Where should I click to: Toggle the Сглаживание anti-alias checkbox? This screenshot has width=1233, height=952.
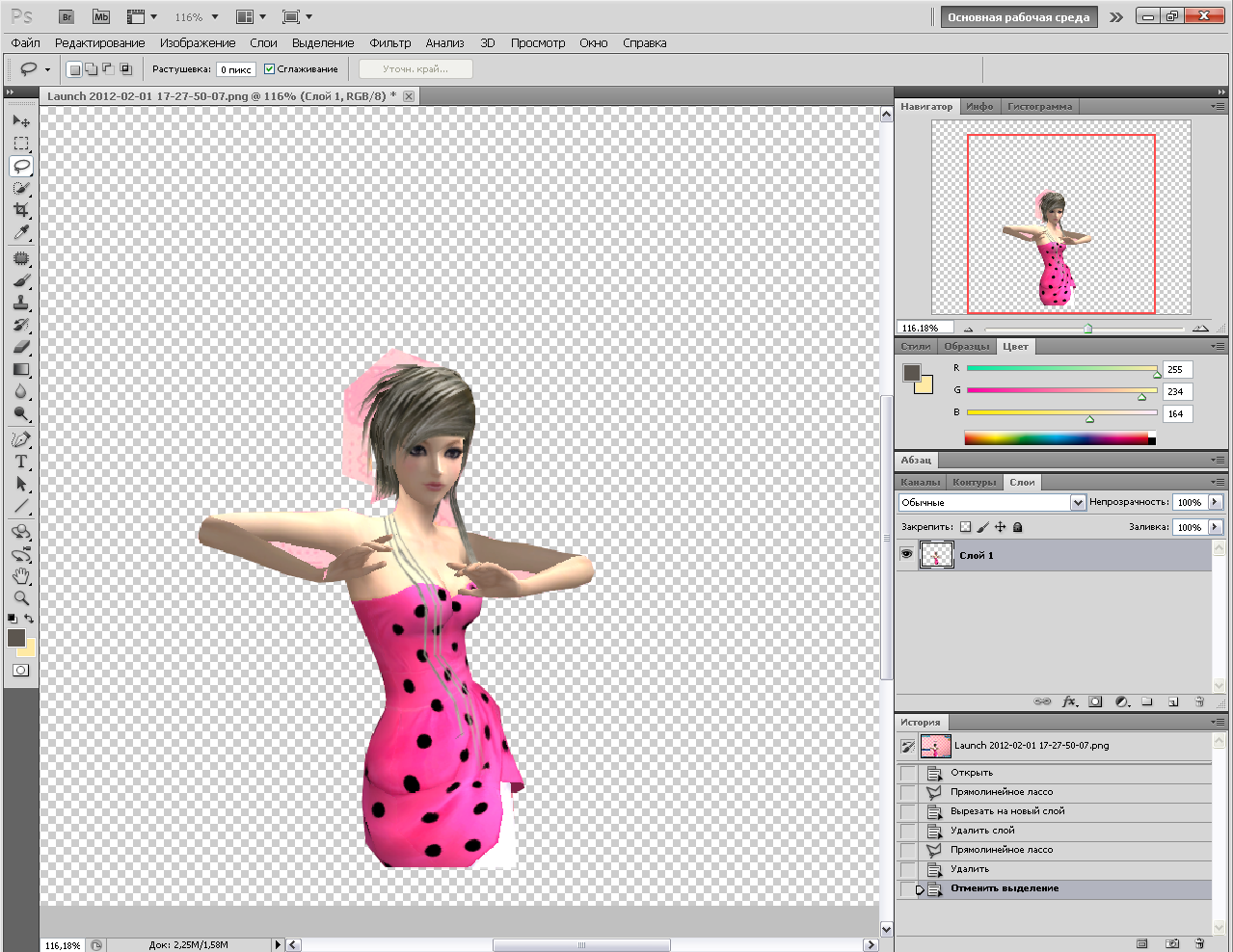point(270,69)
